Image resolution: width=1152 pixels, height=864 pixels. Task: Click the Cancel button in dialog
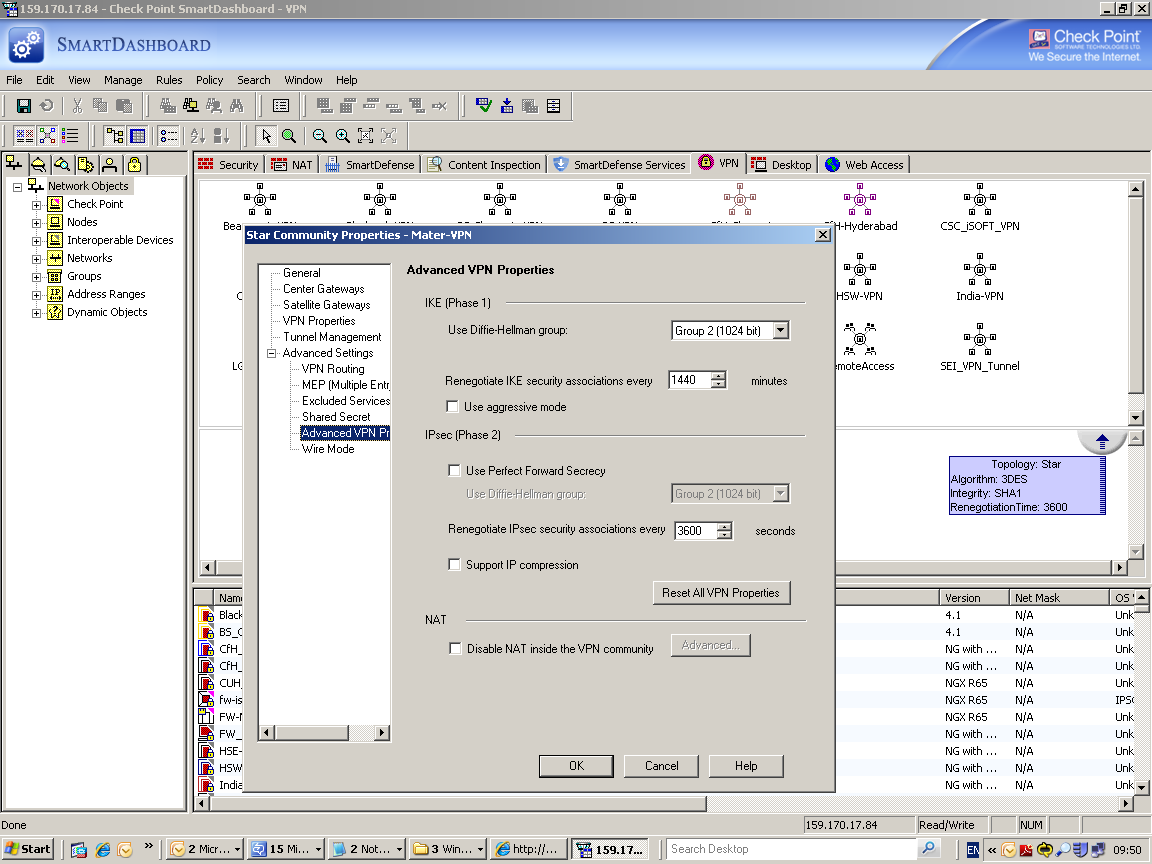661,766
